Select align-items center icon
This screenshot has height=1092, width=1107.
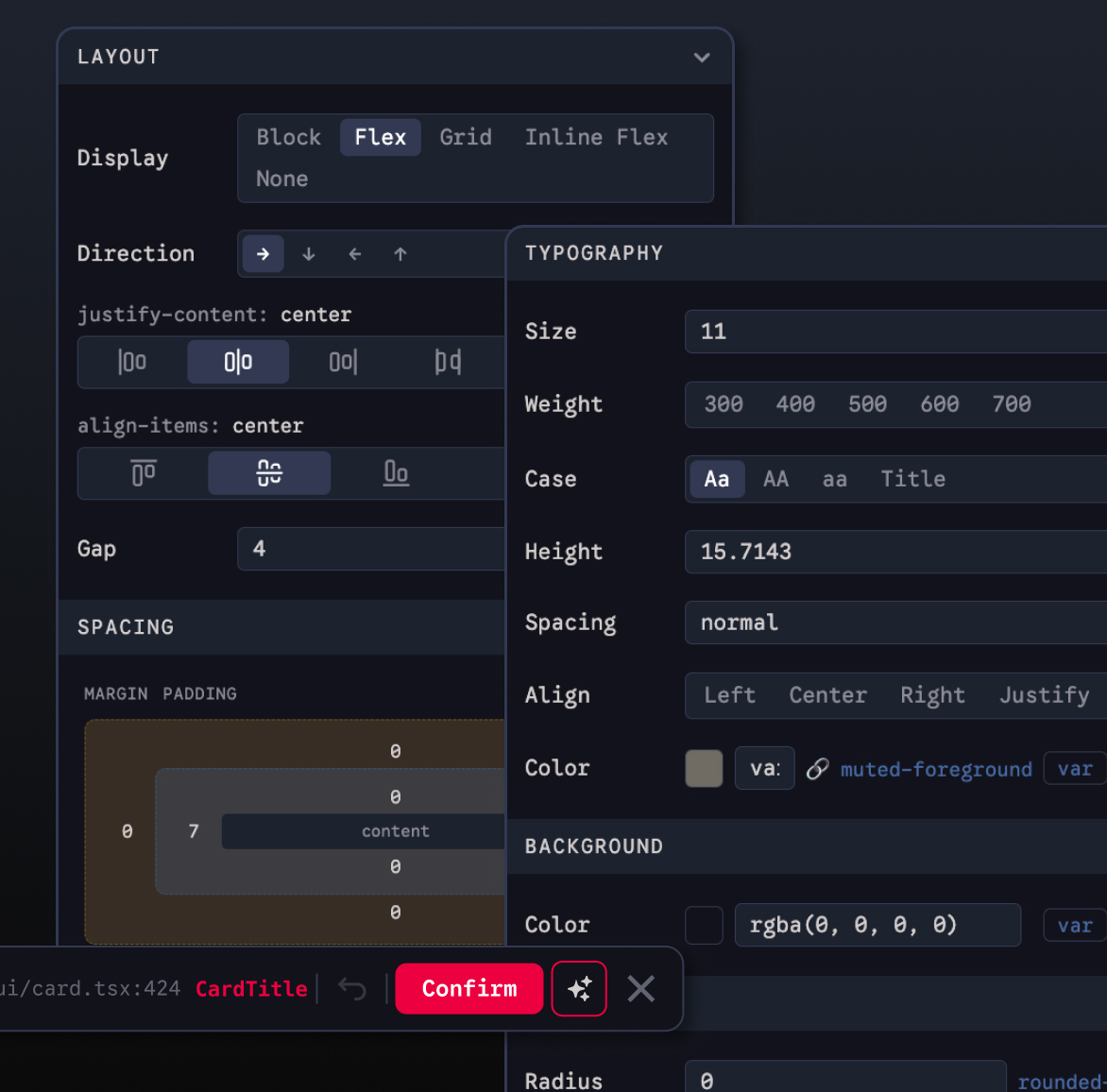coord(269,473)
